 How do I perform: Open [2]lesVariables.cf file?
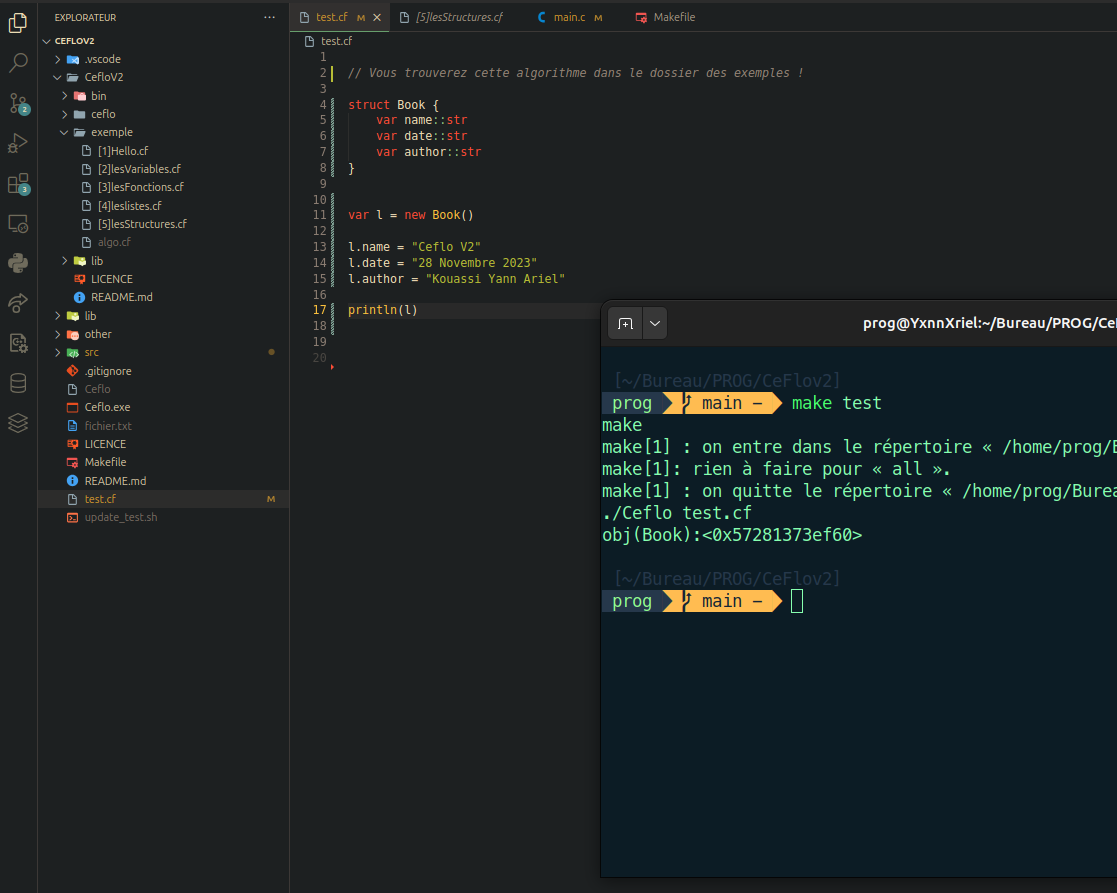139,169
